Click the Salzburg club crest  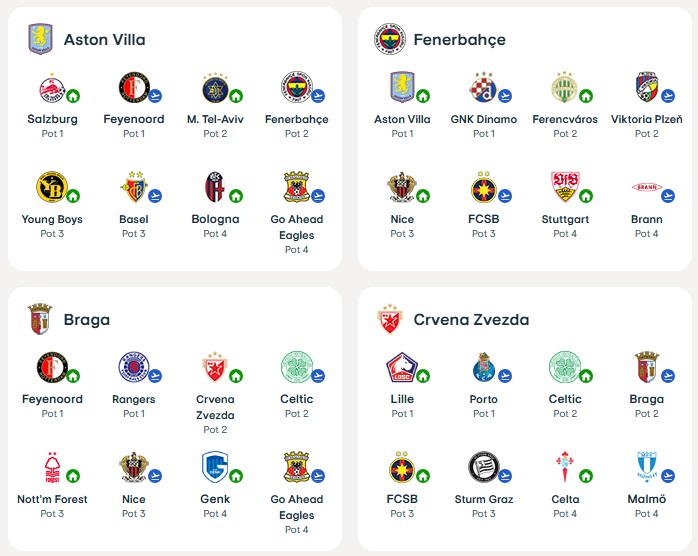(51, 88)
